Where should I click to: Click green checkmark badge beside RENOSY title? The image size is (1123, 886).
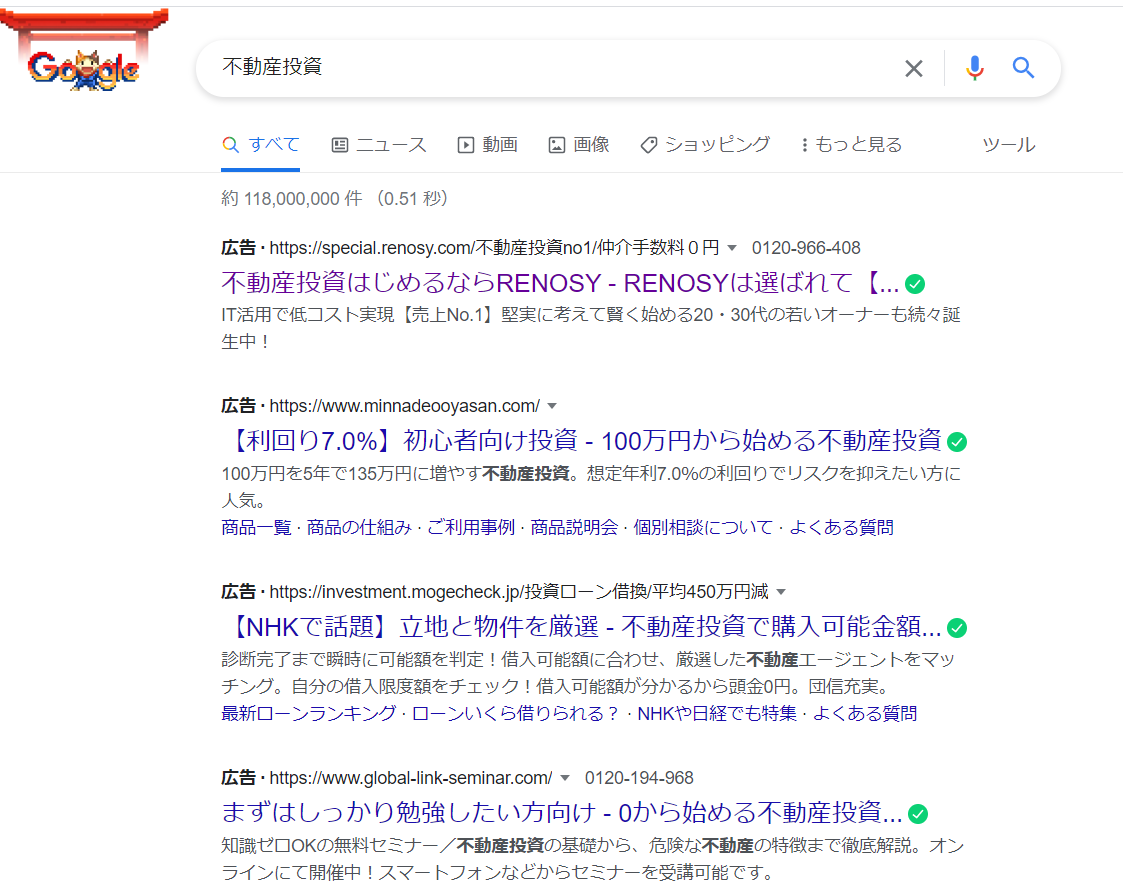click(915, 284)
